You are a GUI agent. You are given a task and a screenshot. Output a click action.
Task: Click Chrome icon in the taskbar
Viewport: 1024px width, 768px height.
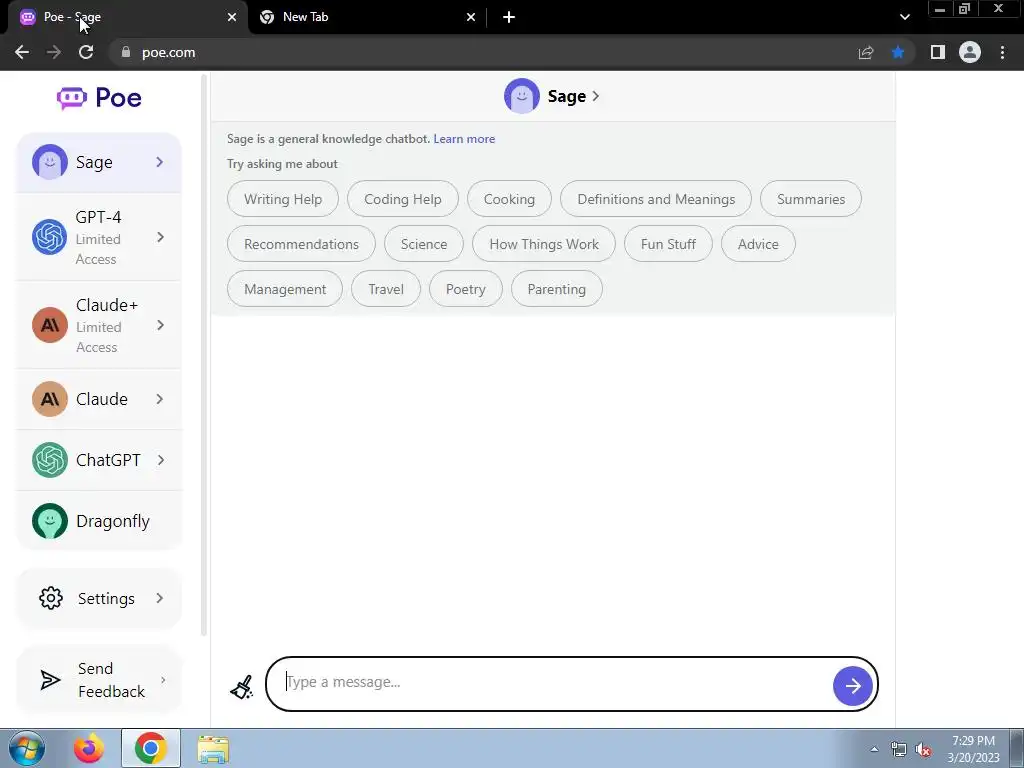point(151,748)
